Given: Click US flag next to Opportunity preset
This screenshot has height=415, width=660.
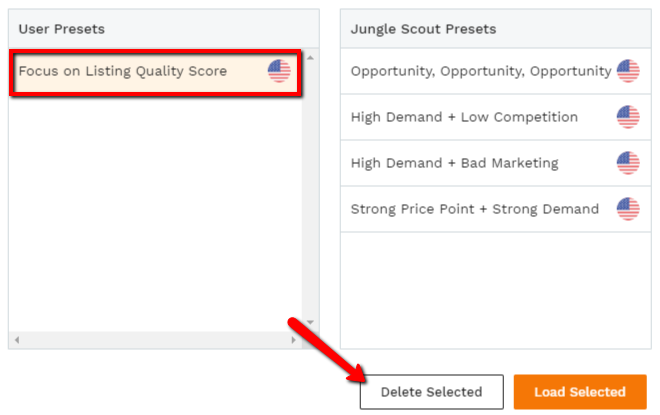Looking at the screenshot, I should click(628, 71).
